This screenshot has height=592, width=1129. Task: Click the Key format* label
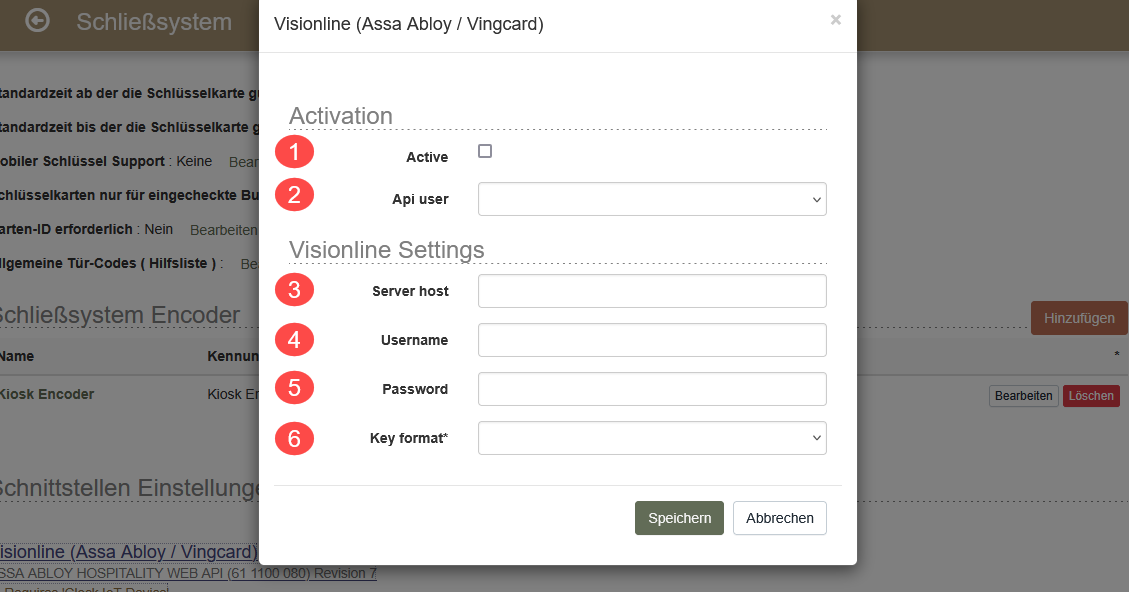coord(409,438)
